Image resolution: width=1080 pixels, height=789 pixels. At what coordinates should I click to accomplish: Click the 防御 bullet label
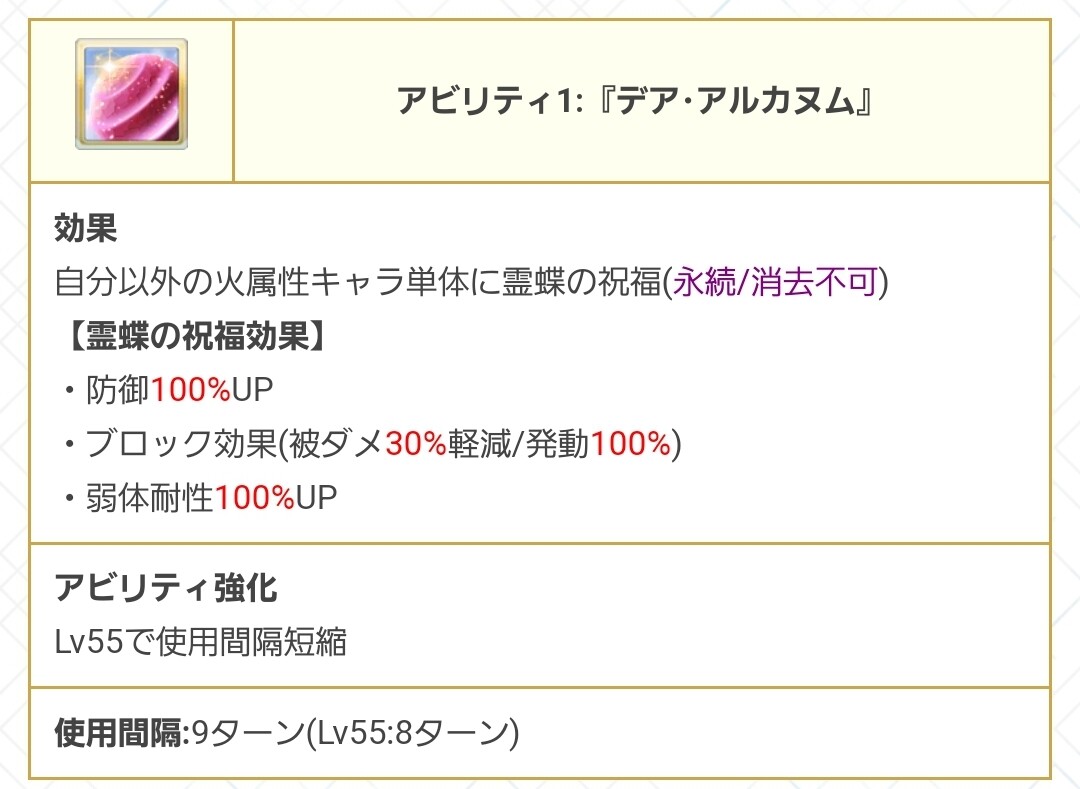click(x=120, y=390)
